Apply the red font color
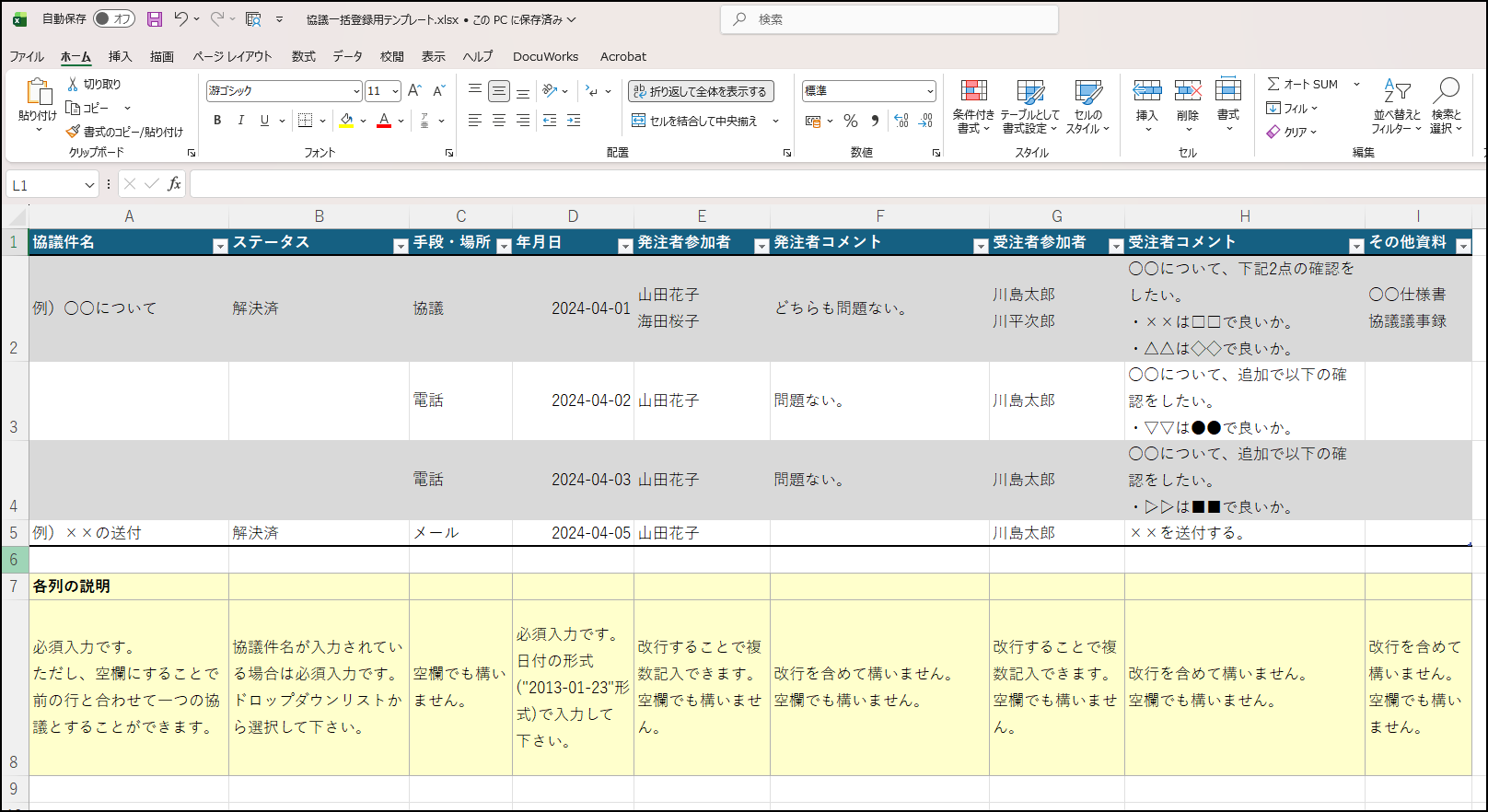Screen dimensions: 1488x812 point(384,121)
